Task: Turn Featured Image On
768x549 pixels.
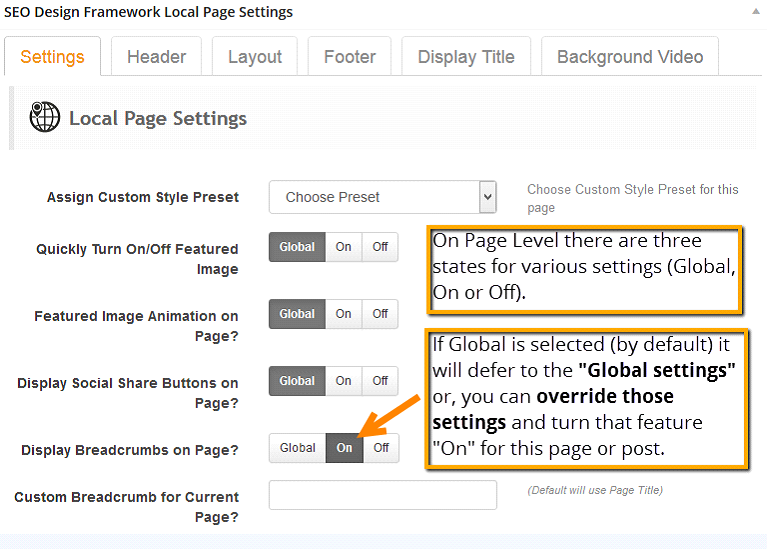Action: pyautogui.click(x=343, y=247)
